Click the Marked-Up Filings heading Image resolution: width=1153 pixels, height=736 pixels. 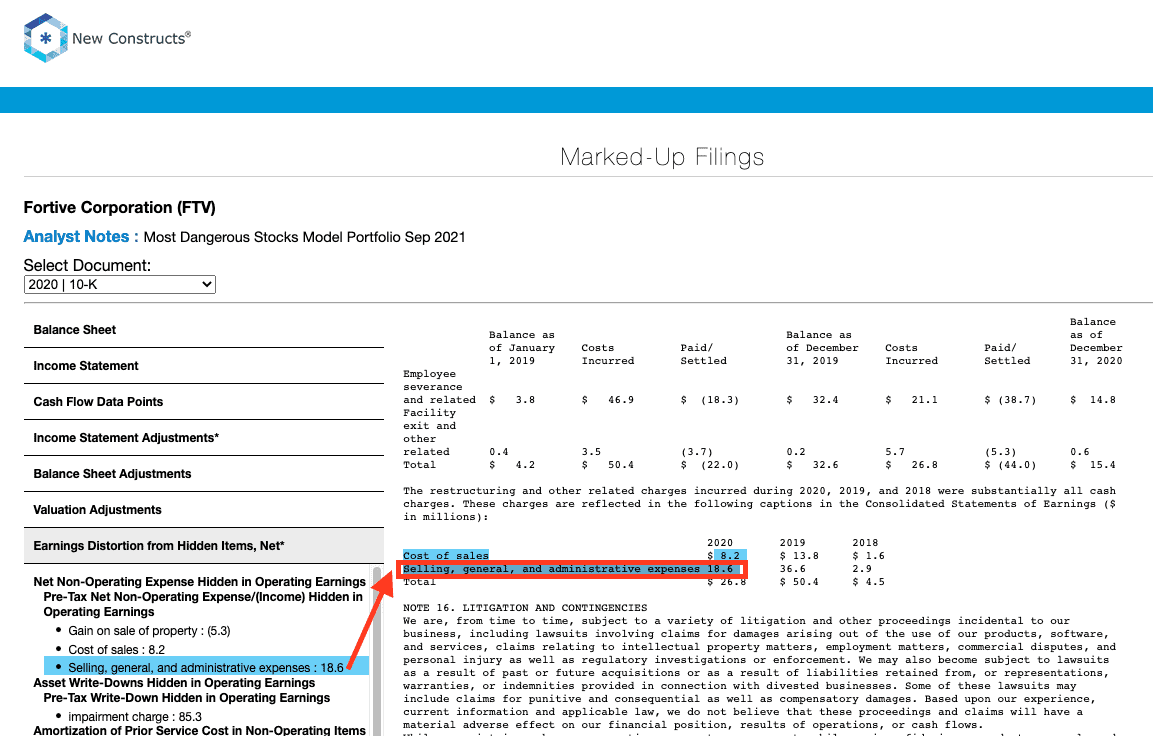coord(662,157)
